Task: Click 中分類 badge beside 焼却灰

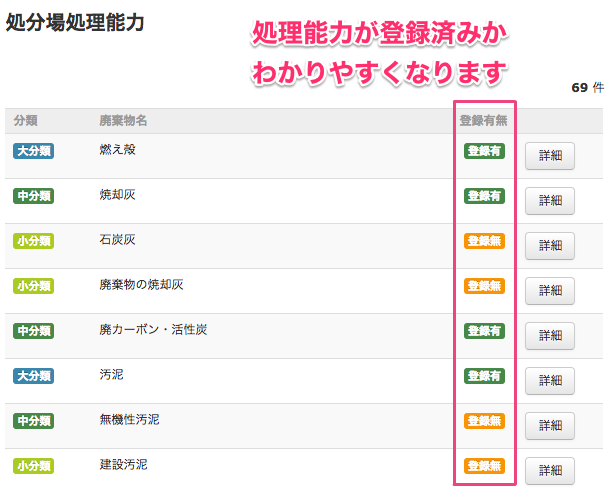Action: pyautogui.click(x=34, y=196)
